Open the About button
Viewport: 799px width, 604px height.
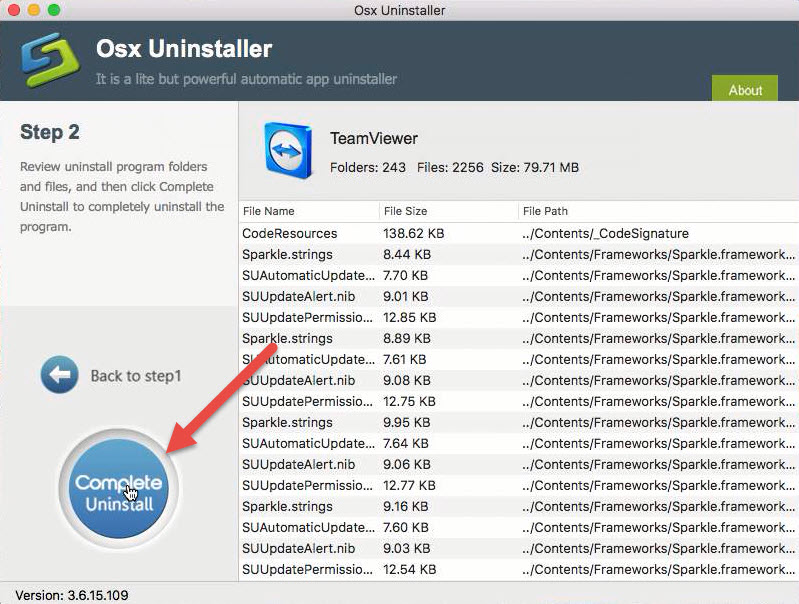click(x=744, y=89)
